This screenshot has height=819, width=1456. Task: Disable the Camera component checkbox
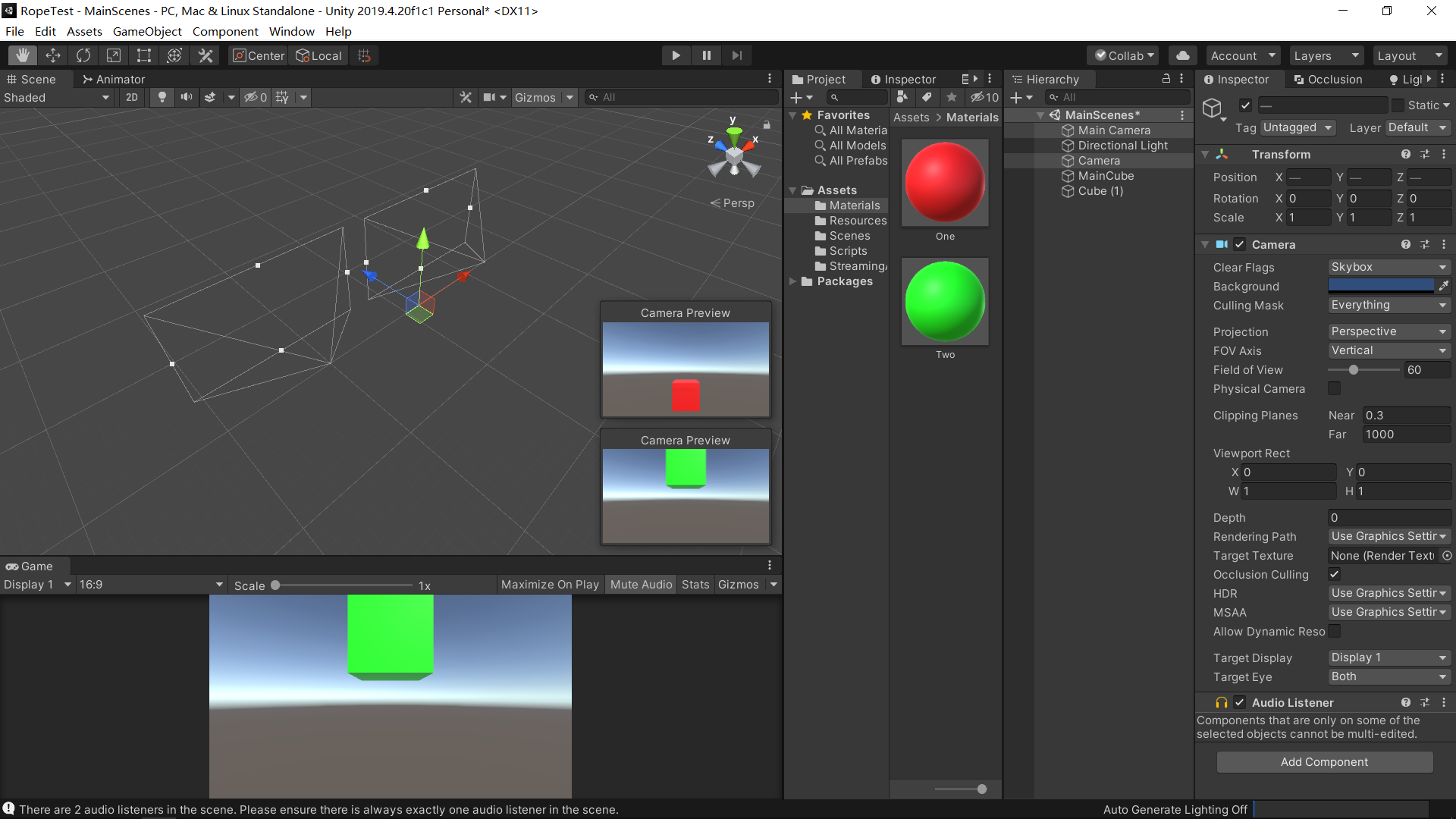pyautogui.click(x=1241, y=244)
